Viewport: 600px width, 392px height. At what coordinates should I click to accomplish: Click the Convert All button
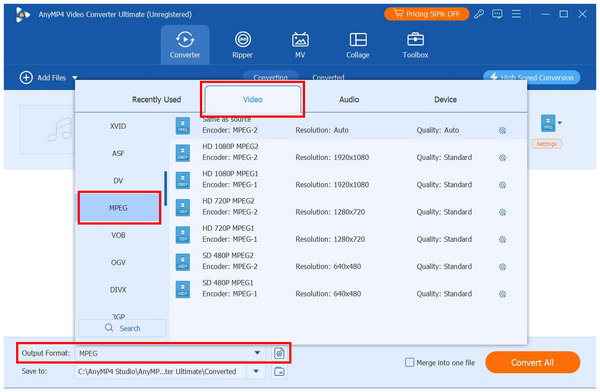532,362
